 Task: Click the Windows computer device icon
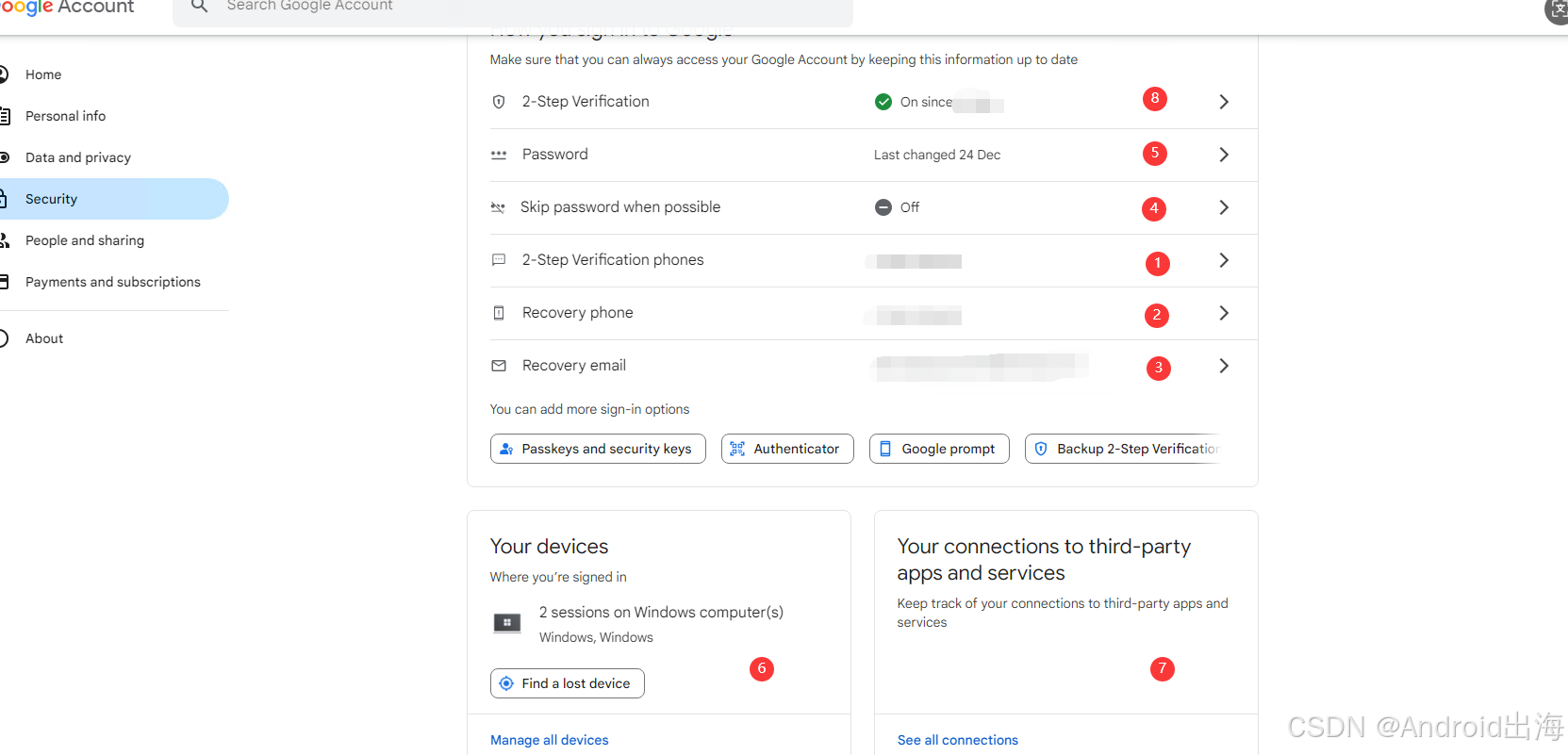(x=507, y=623)
